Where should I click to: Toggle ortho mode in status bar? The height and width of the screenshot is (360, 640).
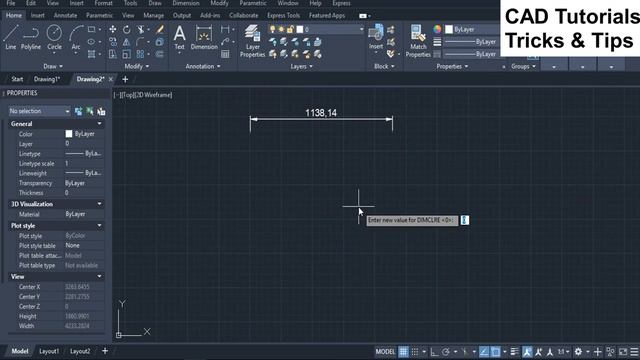(434, 351)
